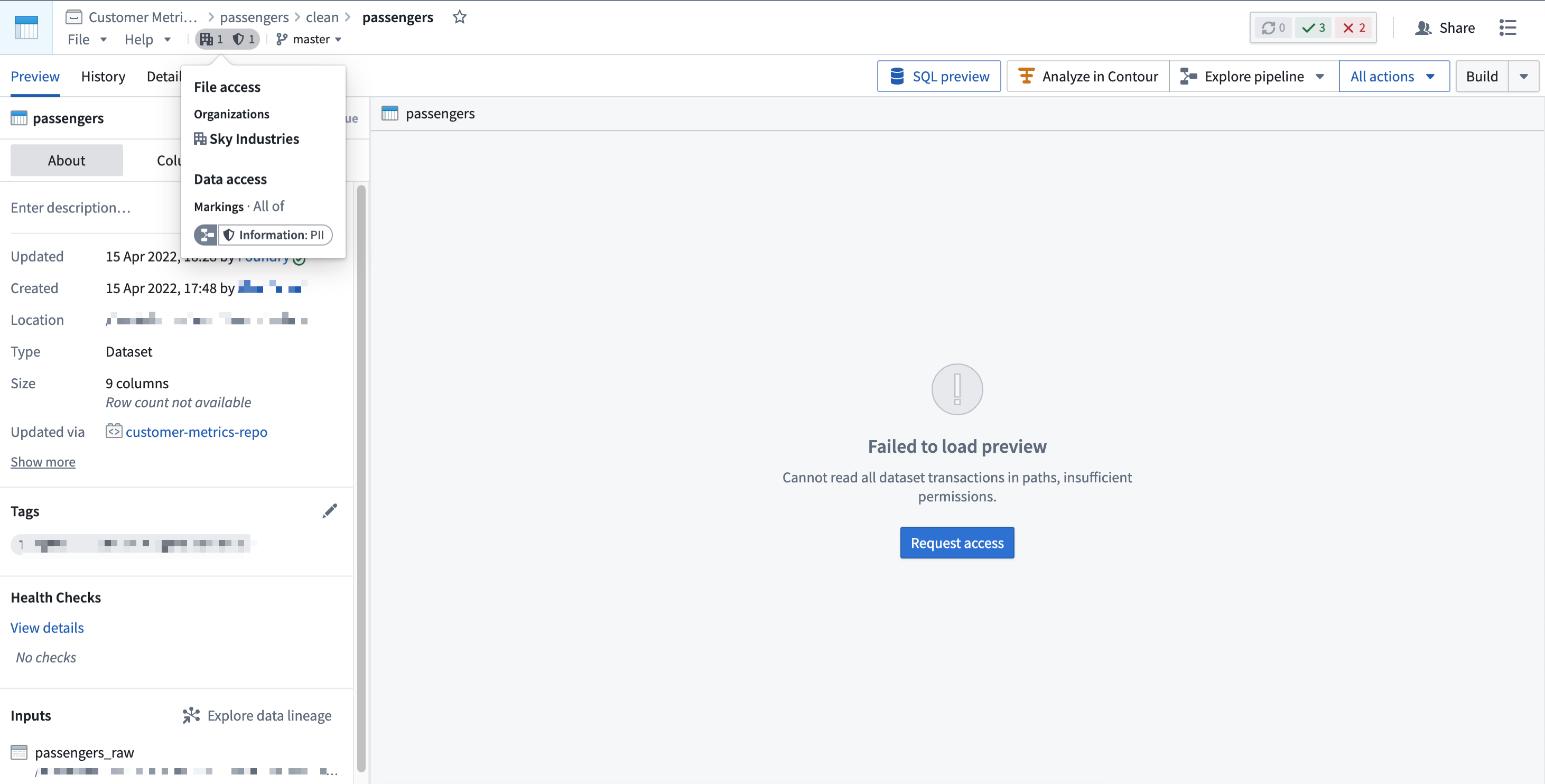
Task: Select the Preview tab
Action: pos(35,75)
